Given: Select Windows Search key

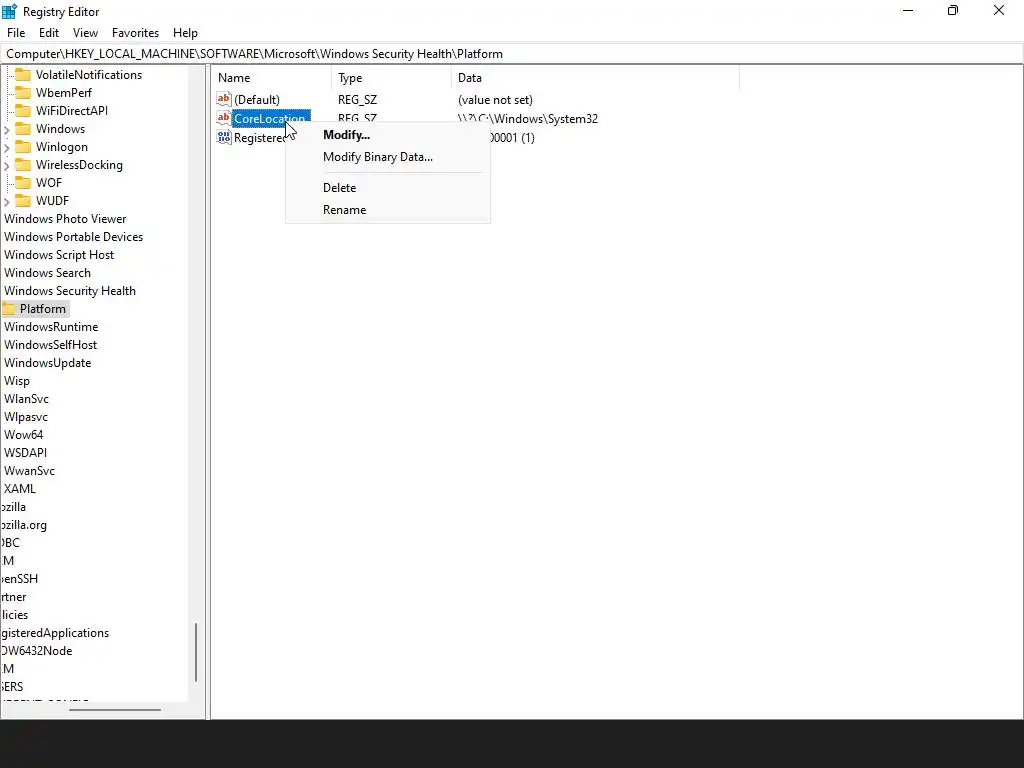Looking at the screenshot, I should pyautogui.click(x=47, y=273).
